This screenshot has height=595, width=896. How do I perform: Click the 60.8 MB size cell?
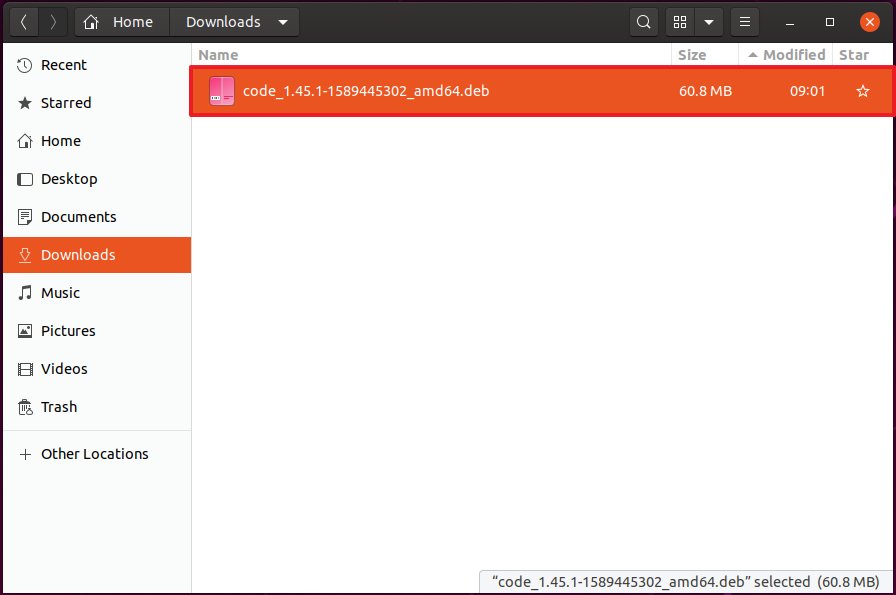click(x=705, y=91)
